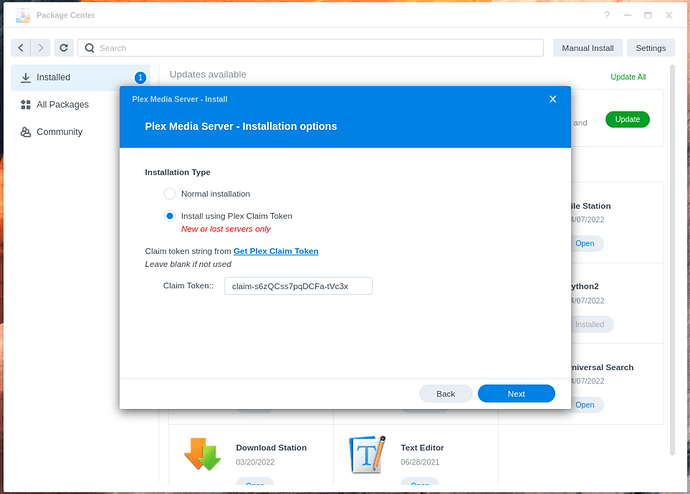This screenshot has width=690, height=494.
Task: Click Back in the install wizard
Action: pyautogui.click(x=446, y=394)
